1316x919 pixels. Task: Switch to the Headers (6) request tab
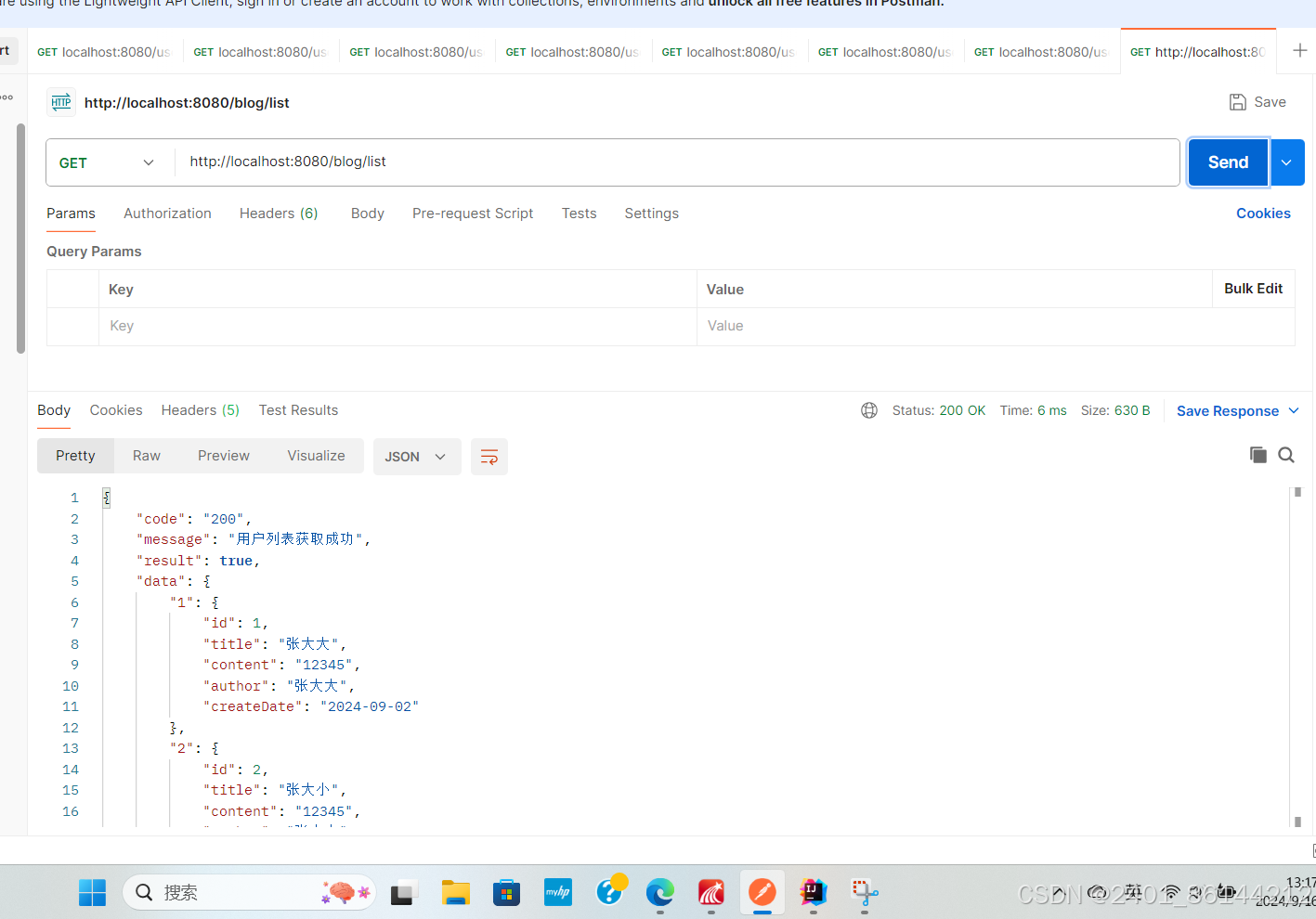[279, 214]
